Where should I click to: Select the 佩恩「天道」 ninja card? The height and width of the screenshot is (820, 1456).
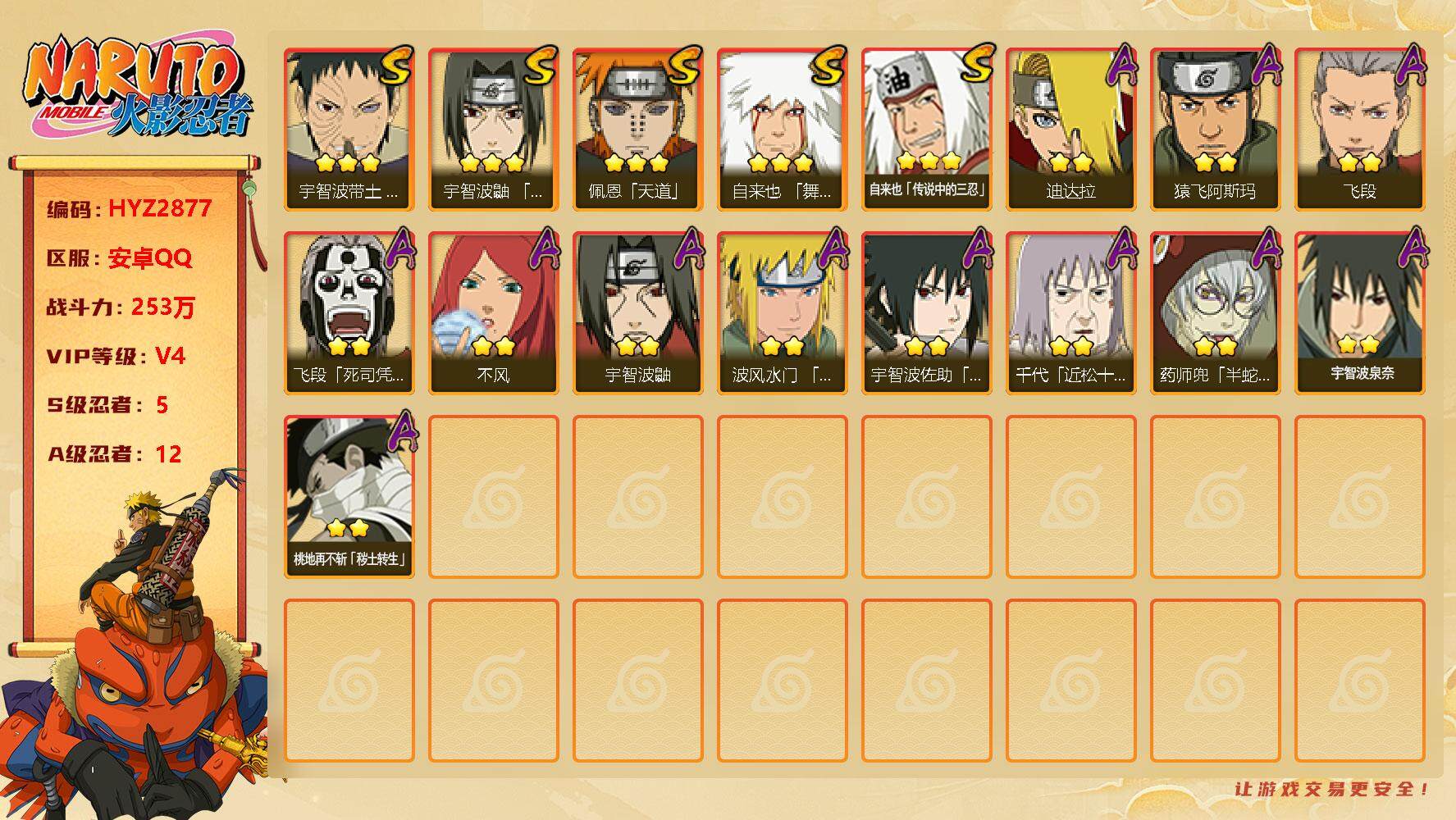637,130
